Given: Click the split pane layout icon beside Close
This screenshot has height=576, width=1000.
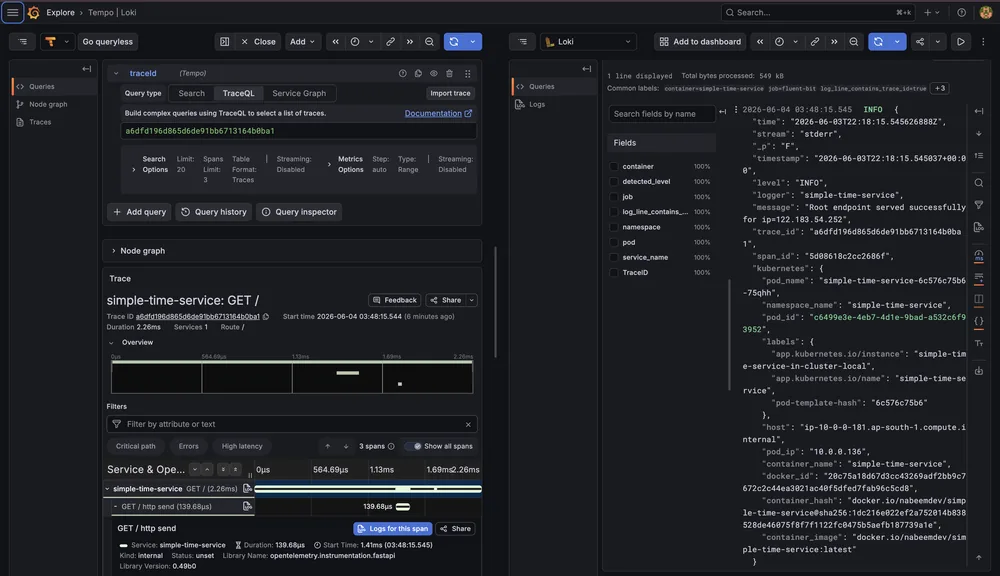Looking at the screenshot, I should [x=224, y=41].
